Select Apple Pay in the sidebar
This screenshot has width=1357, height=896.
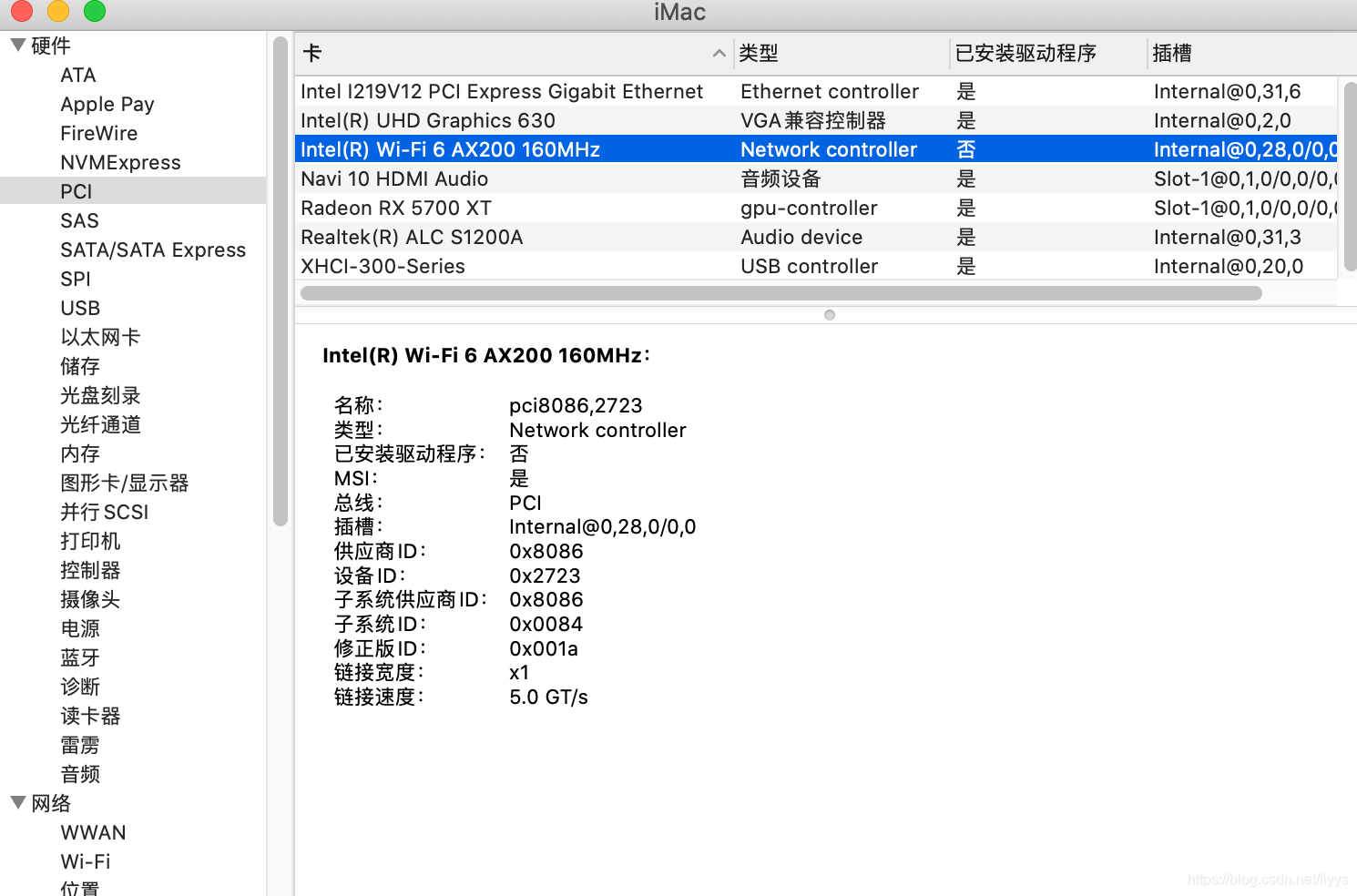coord(107,104)
